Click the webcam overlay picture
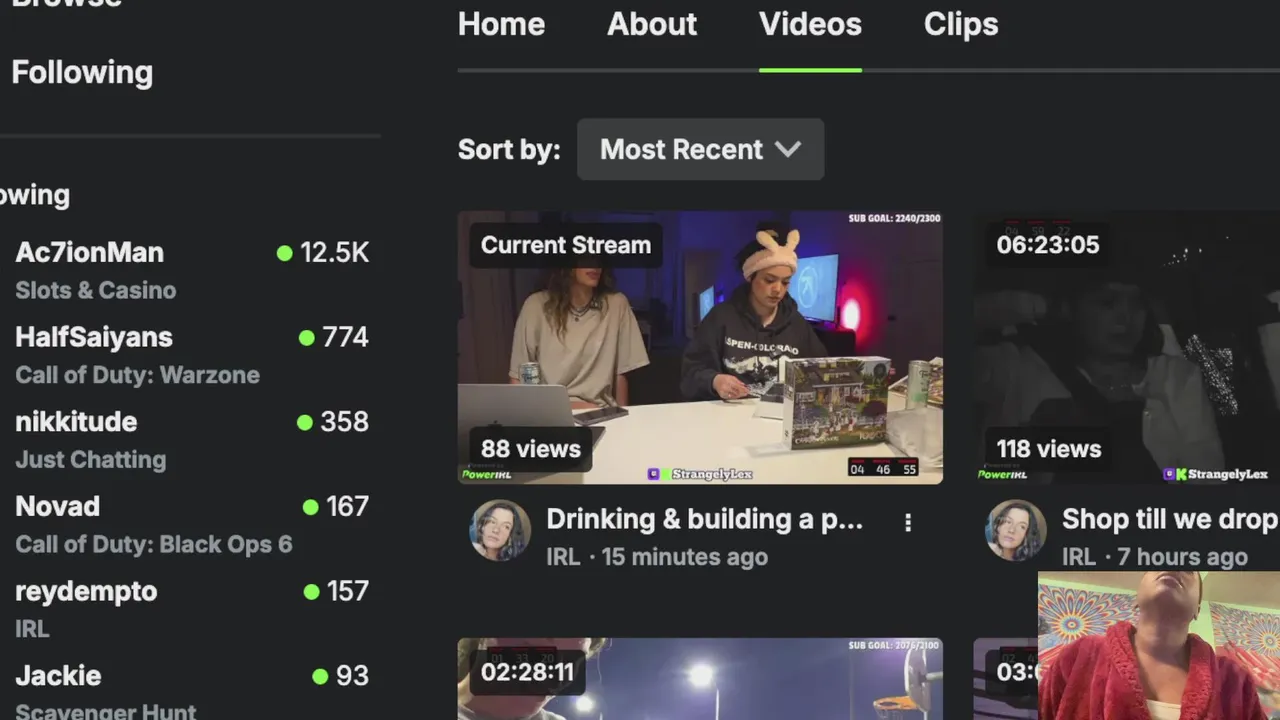The width and height of the screenshot is (1280, 720). pyautogui.click(x=1159, y=646)
